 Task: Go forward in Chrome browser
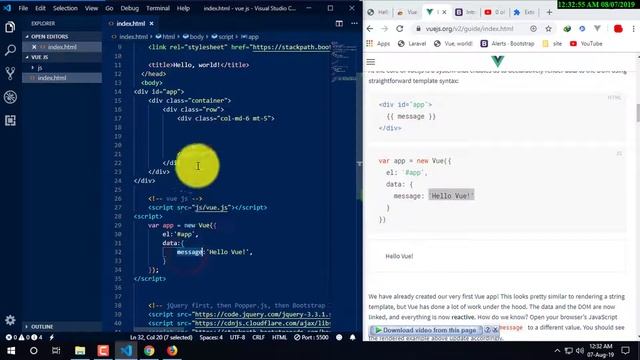pos(384,29)
